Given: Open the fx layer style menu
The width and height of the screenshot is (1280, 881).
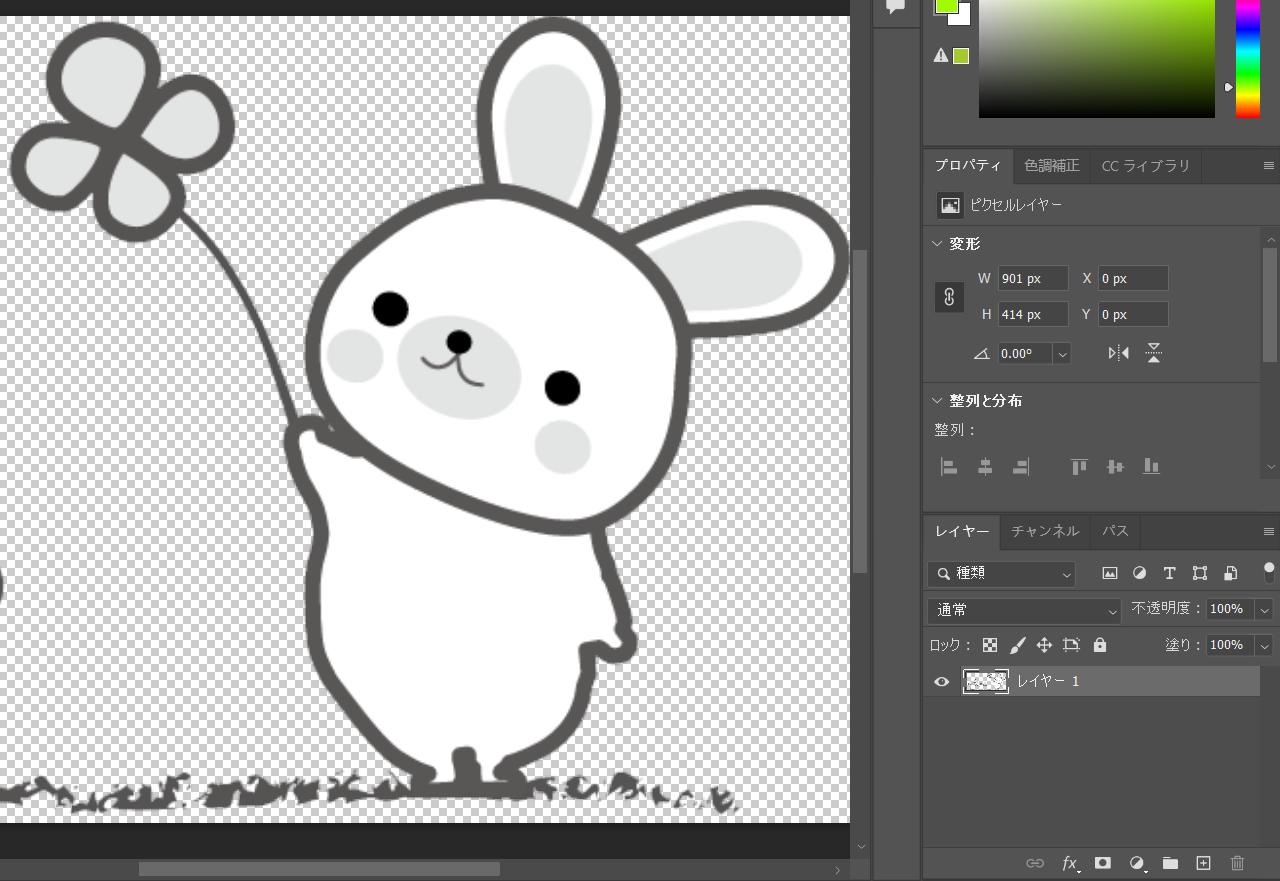Looking at the screenshot, I should (1070, 863).
